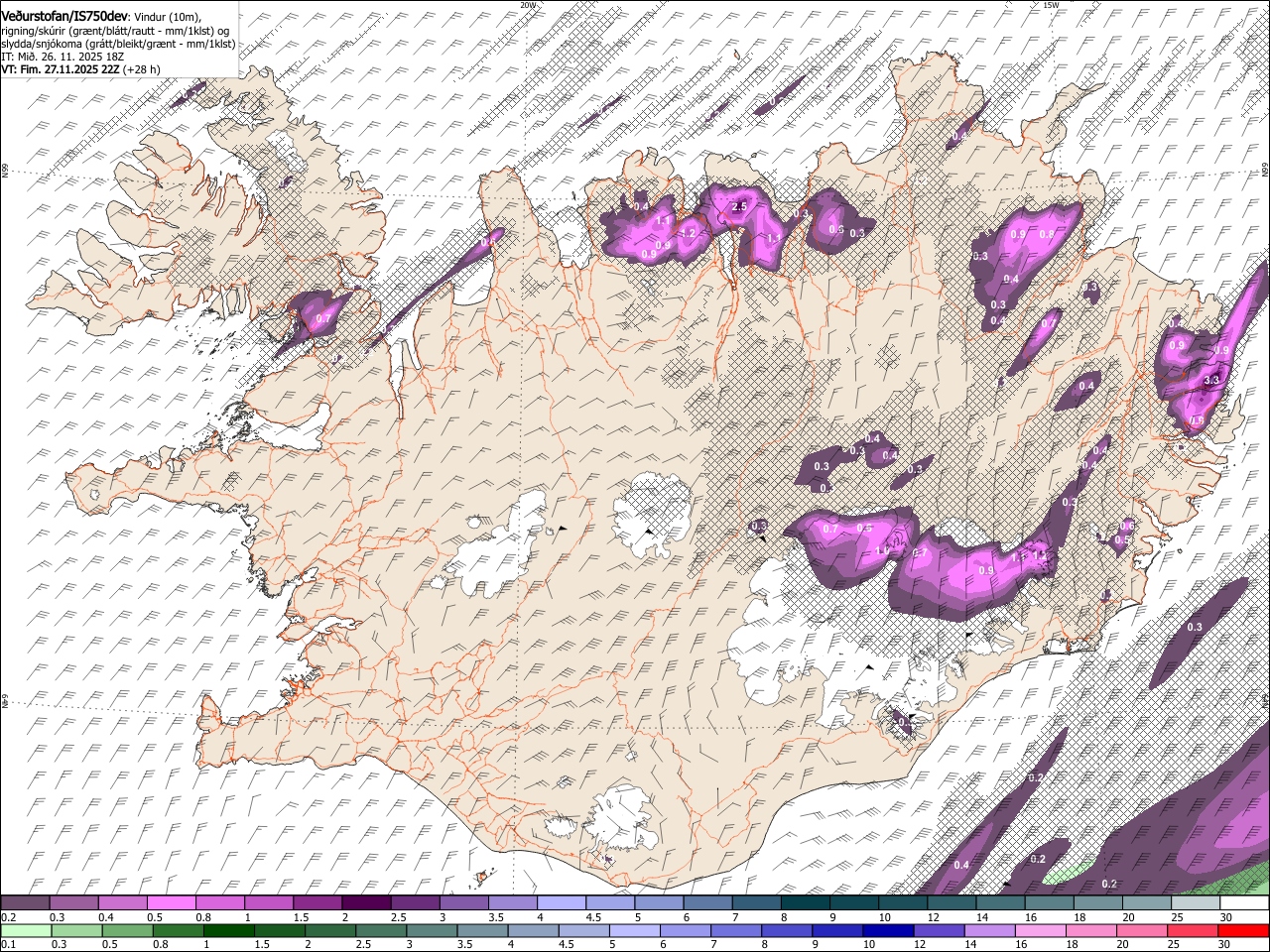Pick the light periwinkle 4 swatch in upper scale
The height and width of the screenshot is (952, 1270).
click(560, 903)
